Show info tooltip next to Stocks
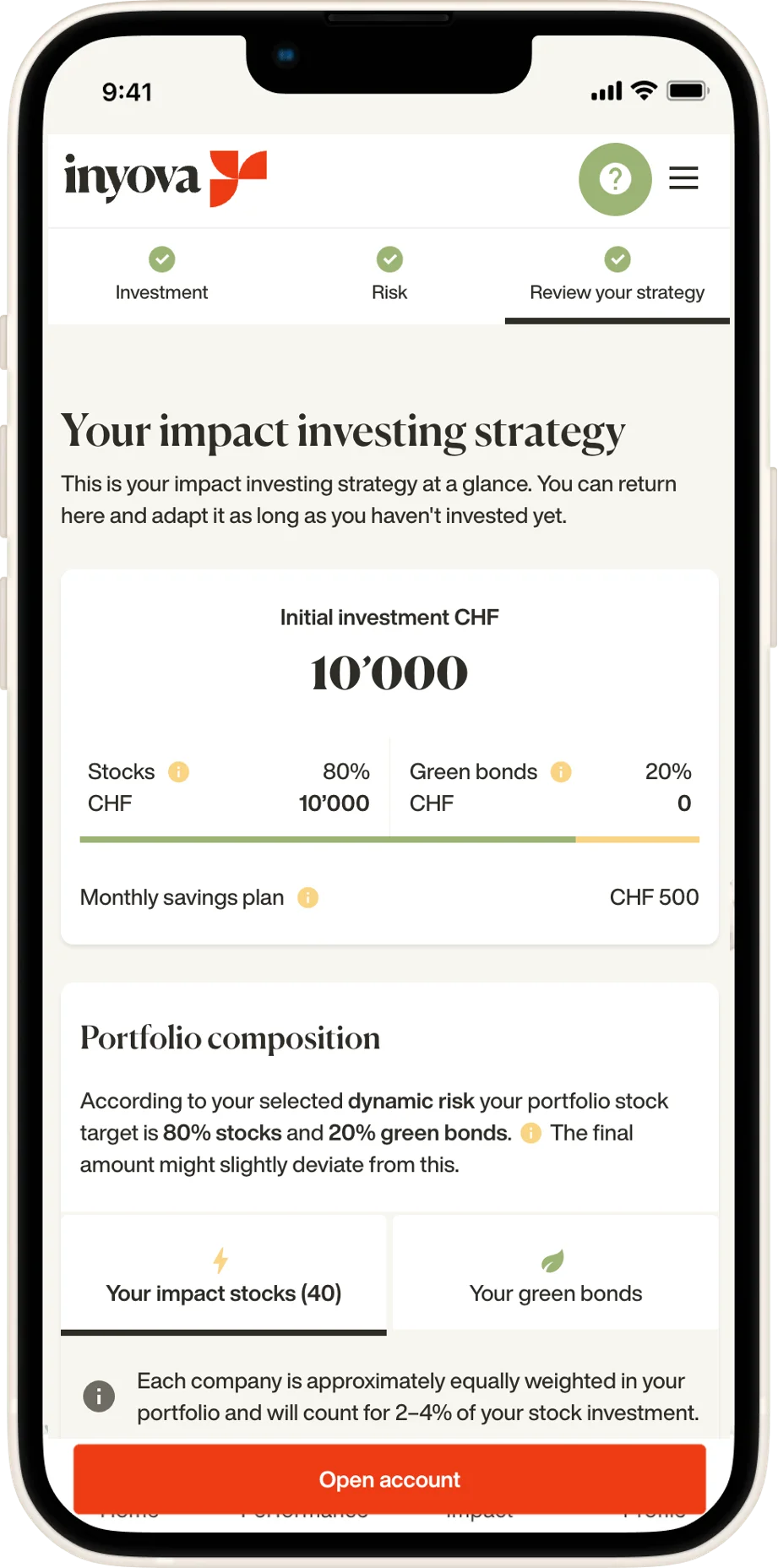Screen dimensions: 778x1568 click(178, 771)
